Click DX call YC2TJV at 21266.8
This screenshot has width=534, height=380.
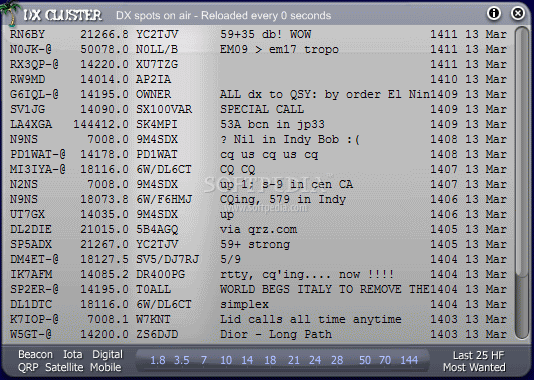tap(157, 34)
